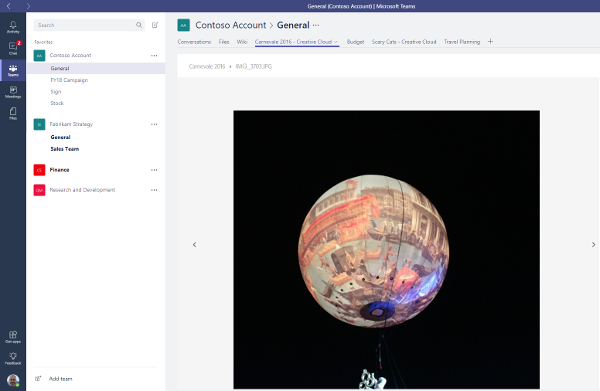The height and width of the screenshot is (391, 600).
Task: Go to next image with right arrow
Action: tap(593, 244)
